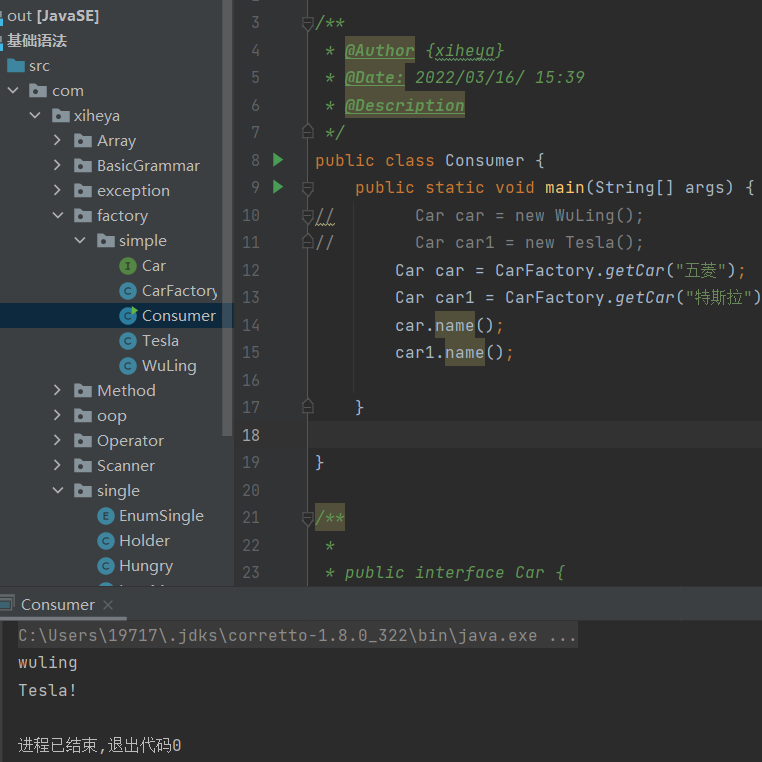The image size is (762, 762).
Task: Collapse the xiheya package
Action: [x=35, y=115]
